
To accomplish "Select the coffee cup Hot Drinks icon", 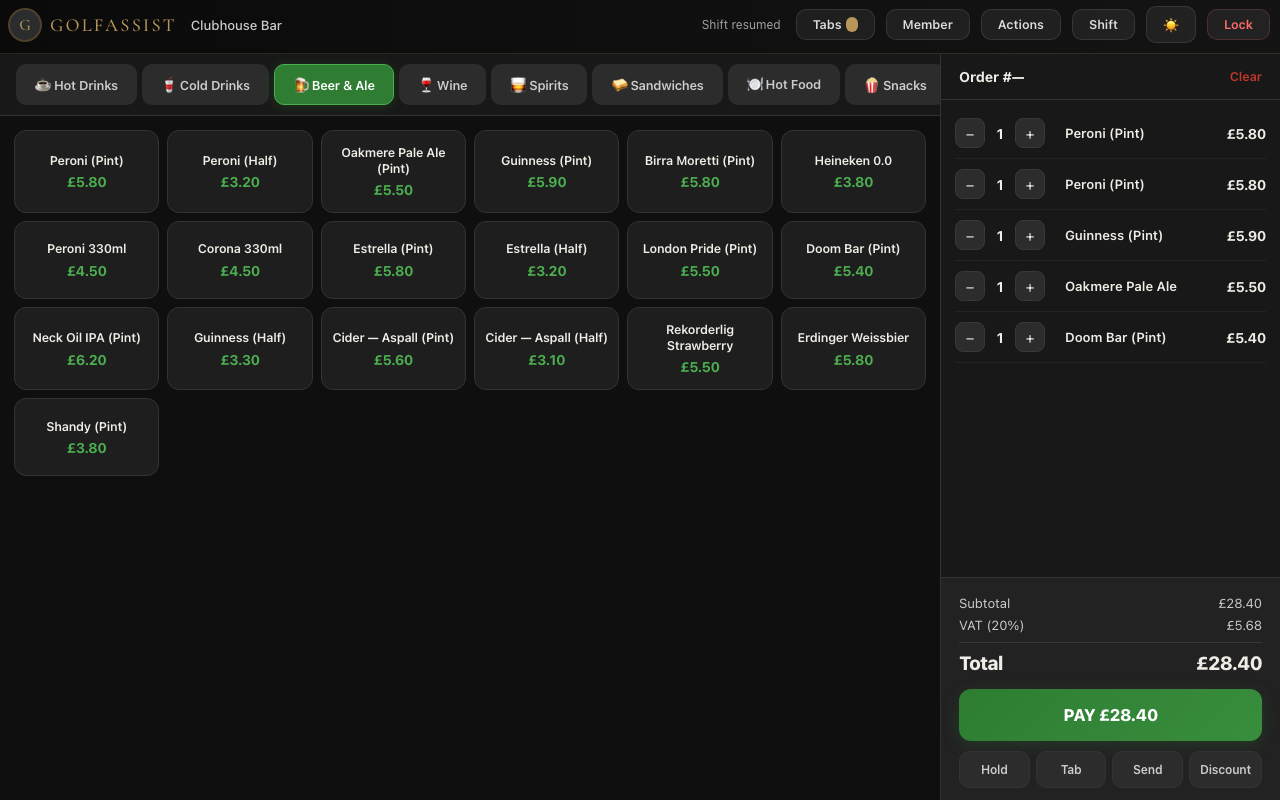I will [x=44, y=84].
